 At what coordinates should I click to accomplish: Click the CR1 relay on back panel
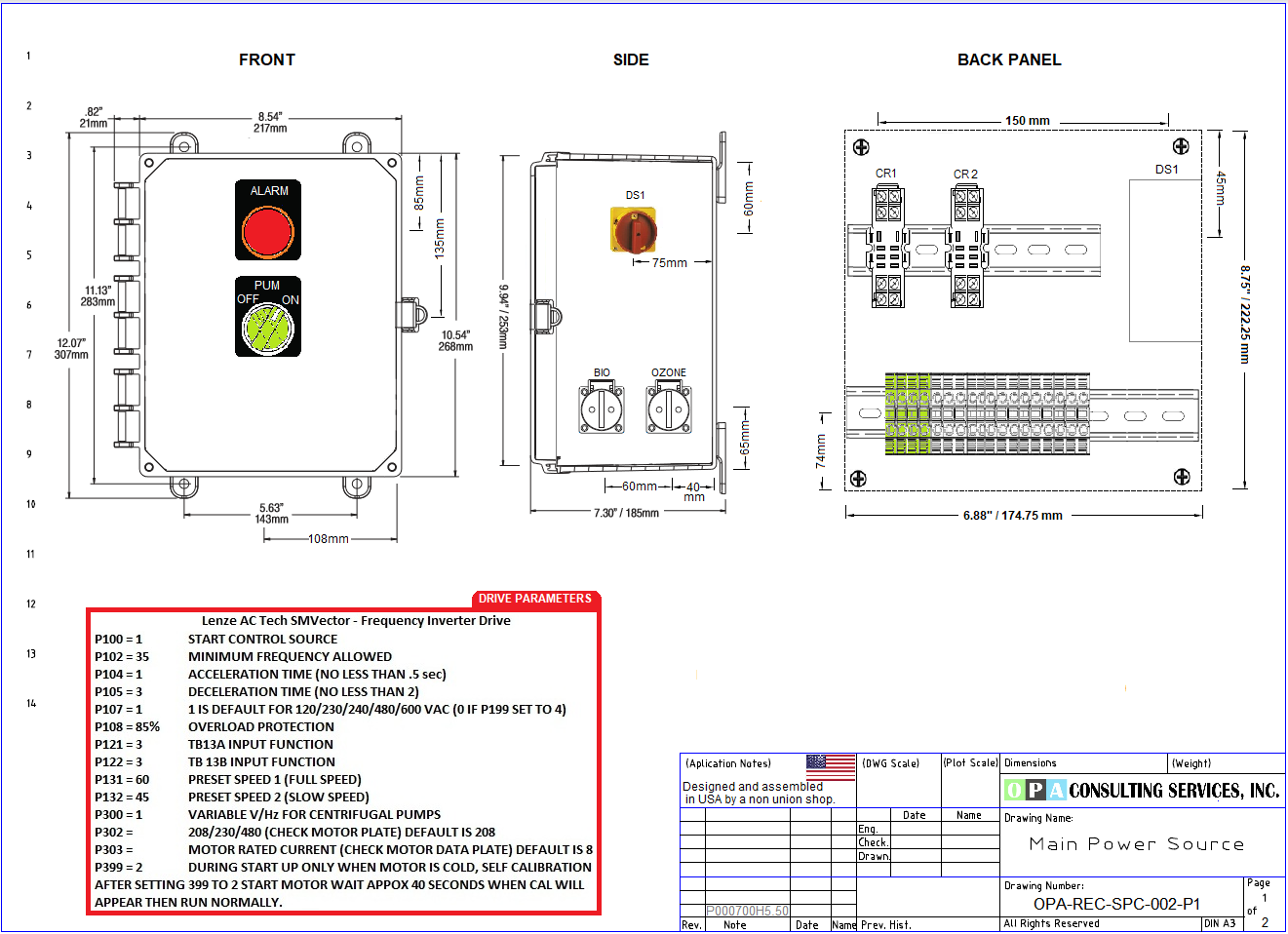pos(887,248)
